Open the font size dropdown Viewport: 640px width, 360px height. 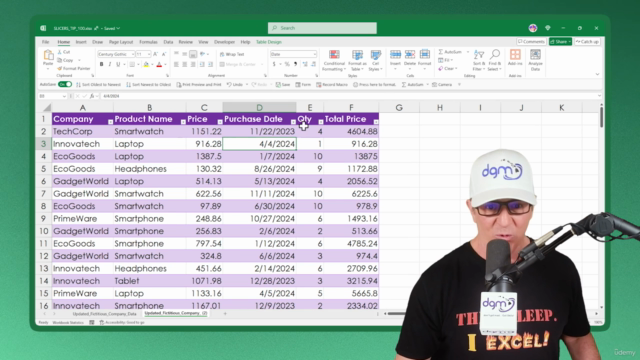click(149, 54)
